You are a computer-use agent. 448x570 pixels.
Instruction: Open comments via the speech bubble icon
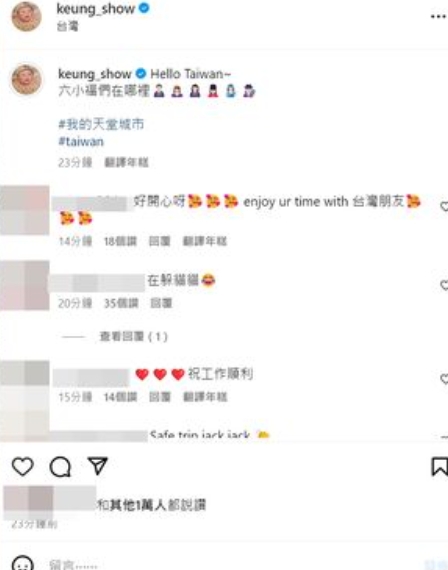click(60, 467)
